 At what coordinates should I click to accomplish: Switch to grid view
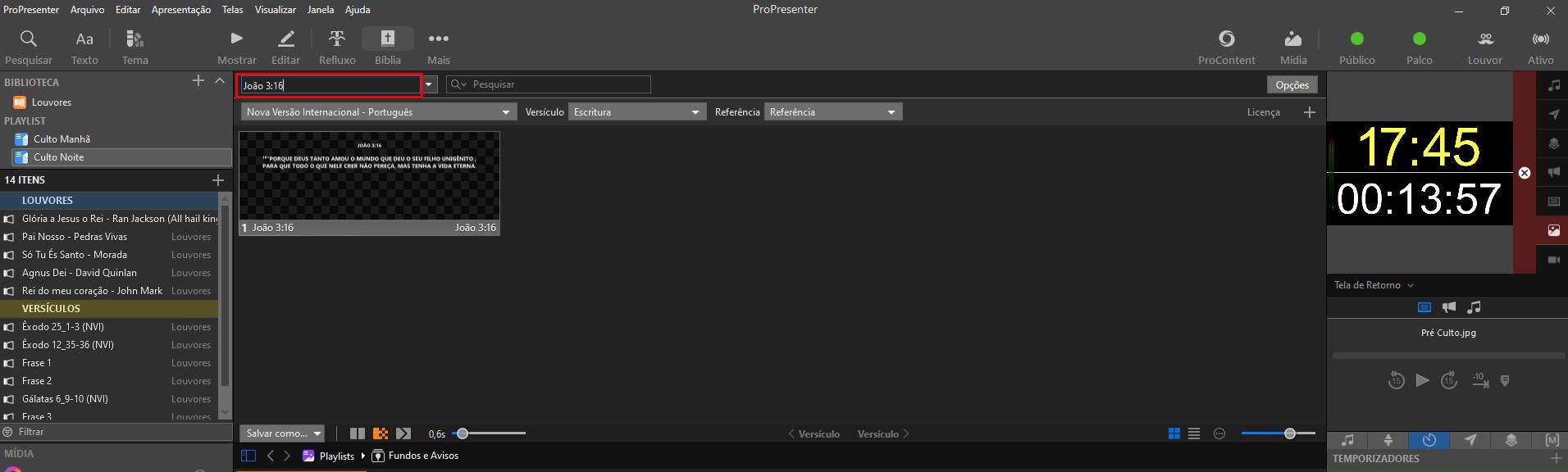click(x=1174, y=433)
